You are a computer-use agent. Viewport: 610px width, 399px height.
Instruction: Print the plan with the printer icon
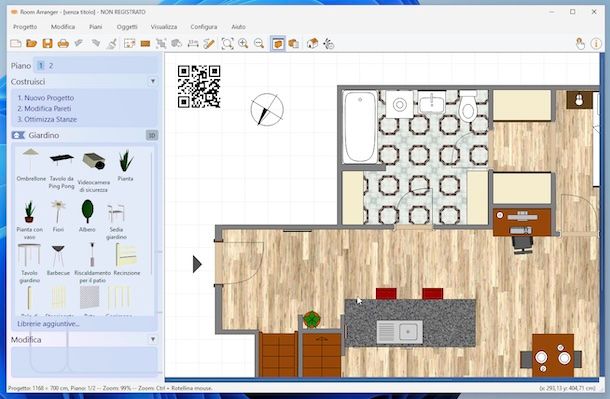coord(63,44)
